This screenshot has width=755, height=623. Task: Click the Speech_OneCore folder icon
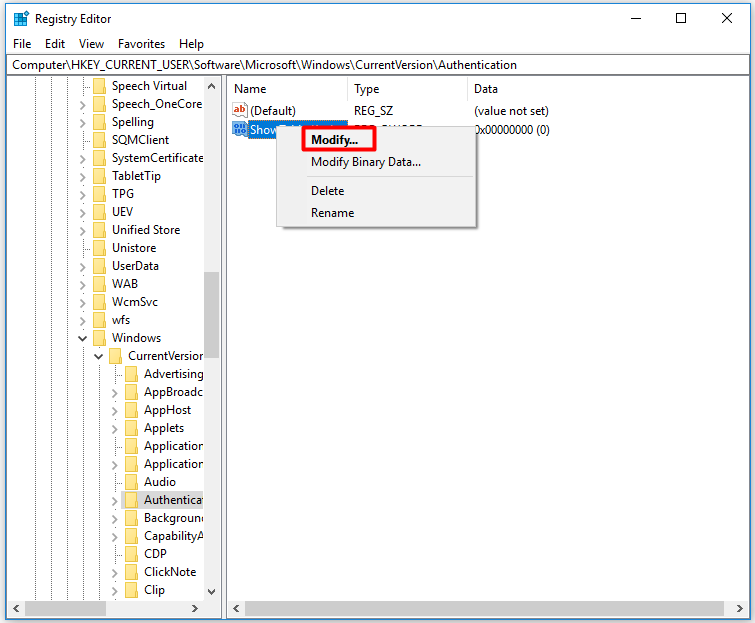(x=99, y=104)
